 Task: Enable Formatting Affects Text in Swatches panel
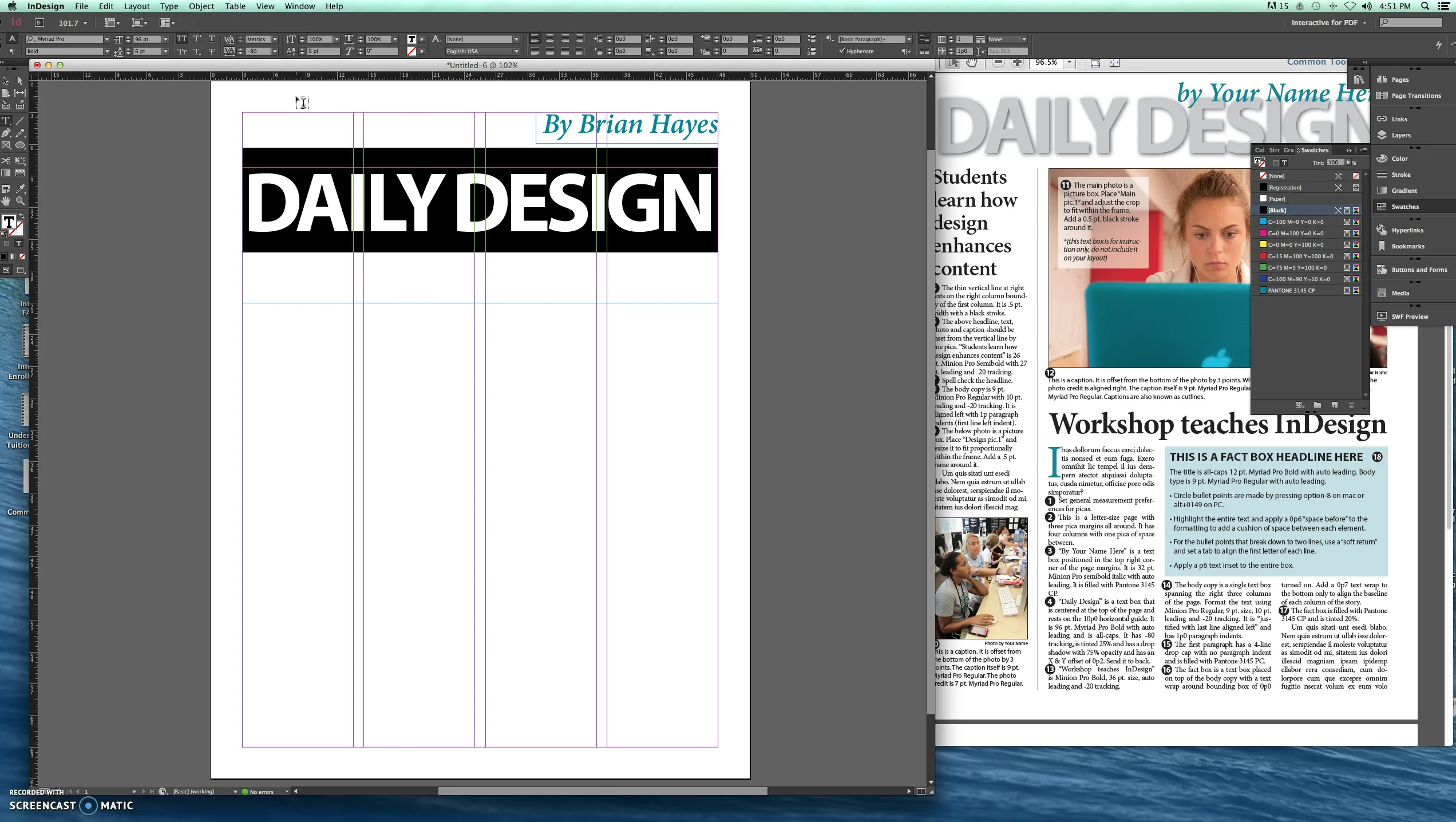click(1285, 163)
